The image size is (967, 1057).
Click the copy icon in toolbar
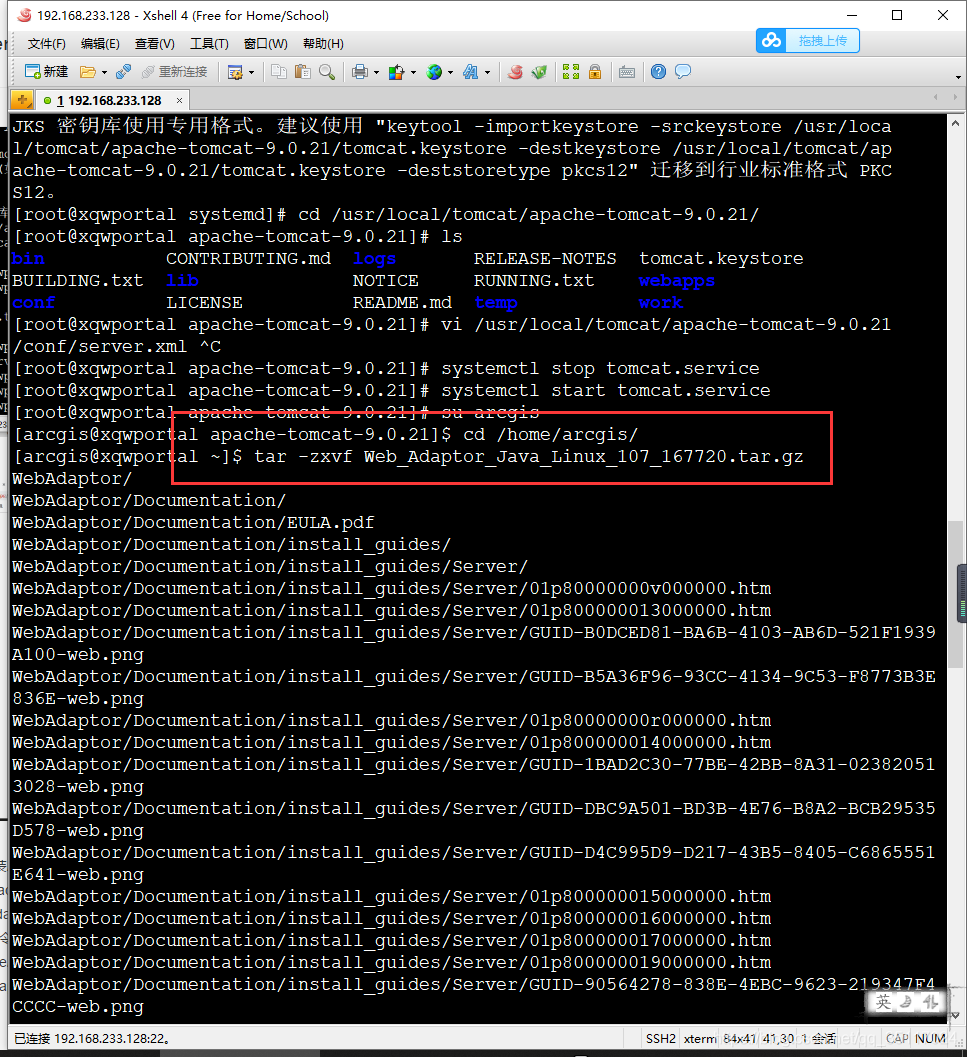pos(279,71)
